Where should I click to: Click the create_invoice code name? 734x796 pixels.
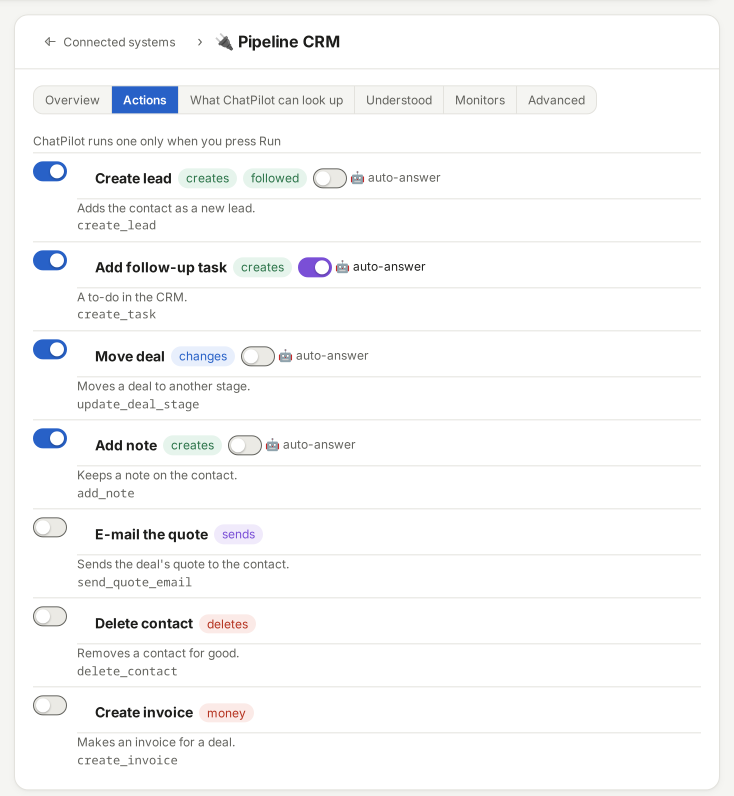[127, 760]
